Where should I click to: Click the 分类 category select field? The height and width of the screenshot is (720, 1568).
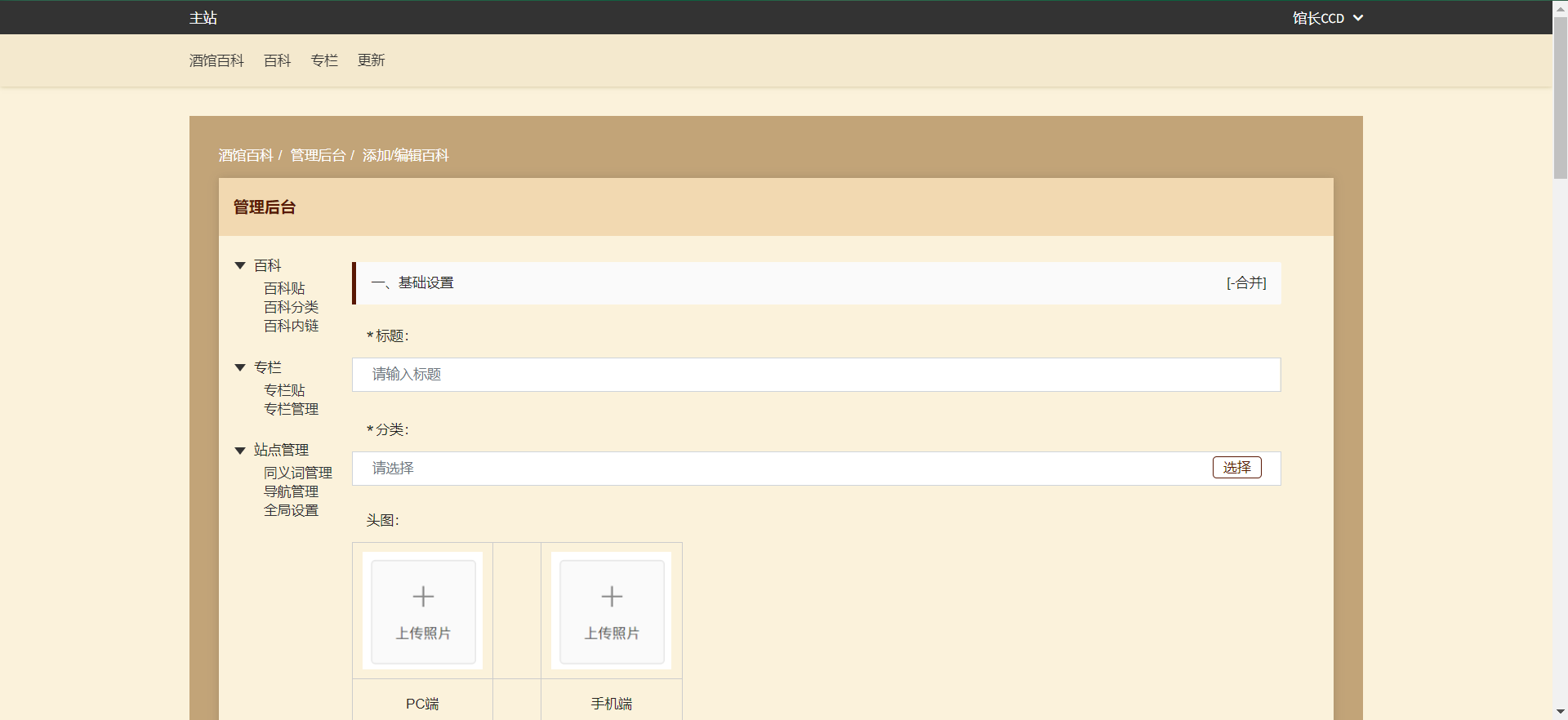click(x=780, y=469)
